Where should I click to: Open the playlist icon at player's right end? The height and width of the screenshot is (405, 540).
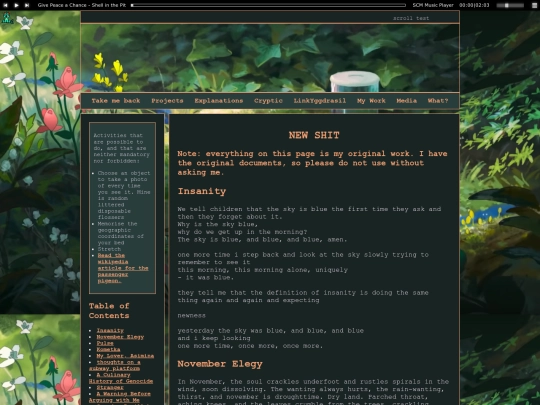[x=534, y=5]
